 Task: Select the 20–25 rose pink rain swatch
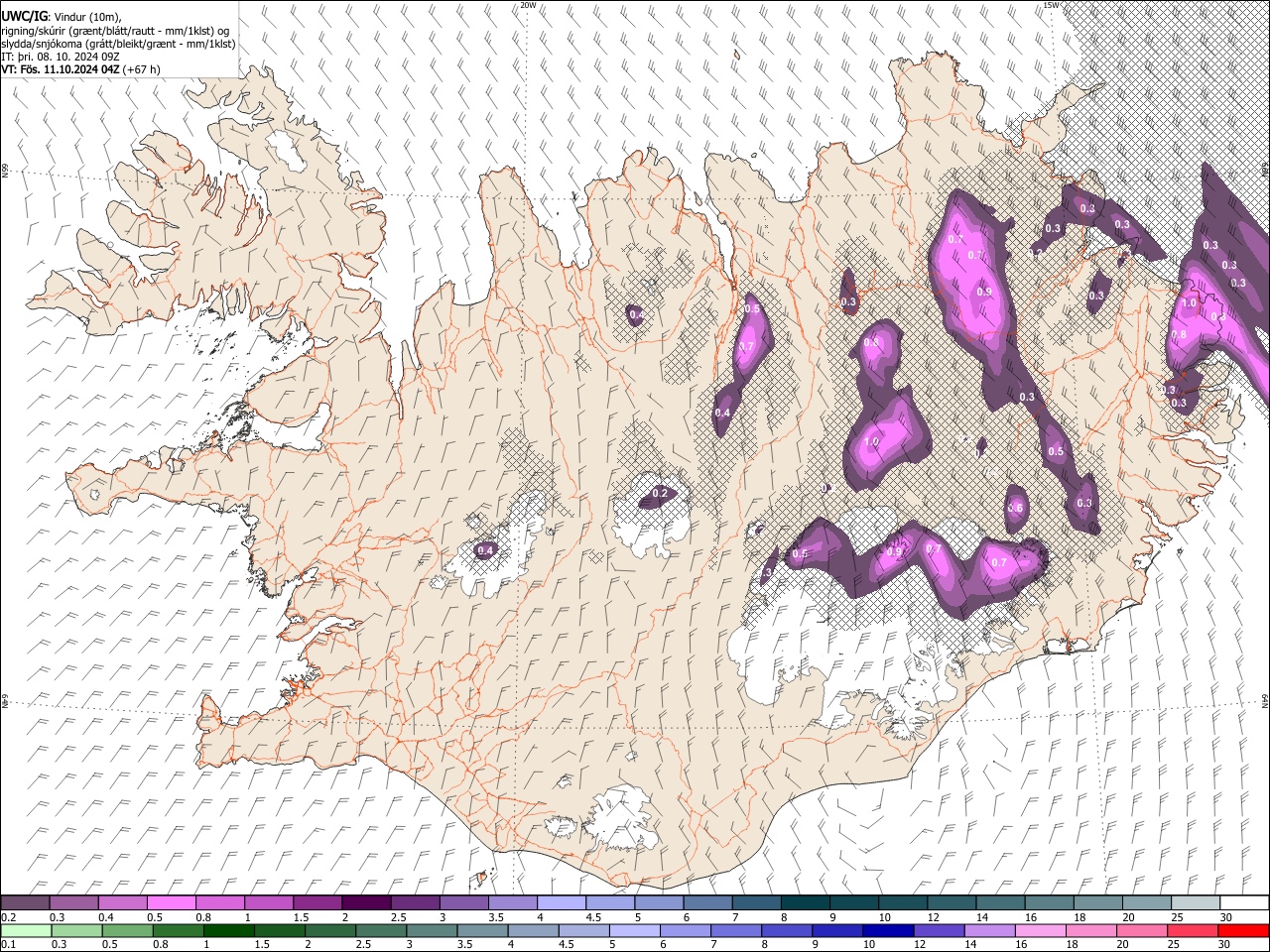[x=1142, y=930]
